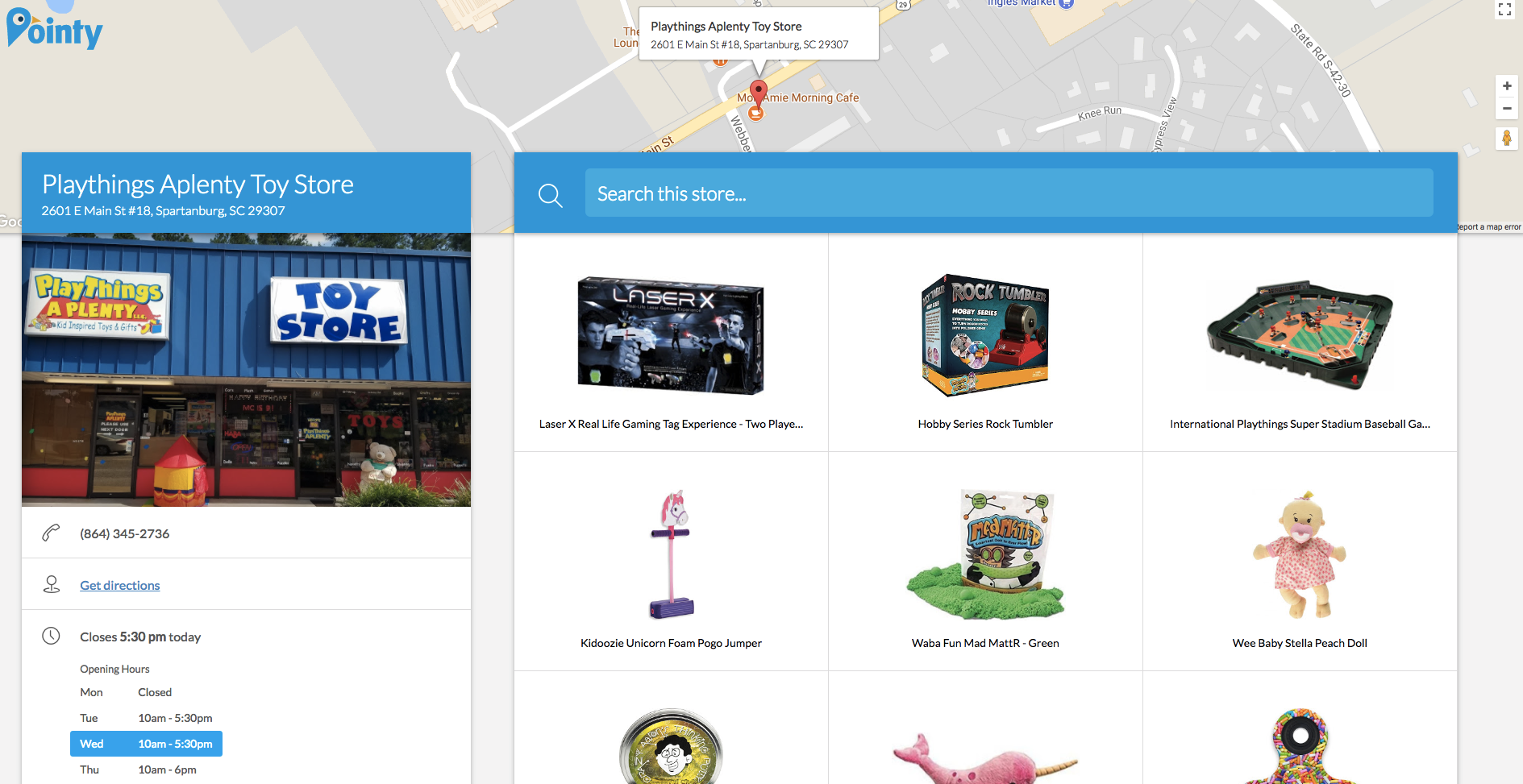This screenshot has width=1523, height=784.
Task: Click phone number (864) 345-2736
Action: (125, 534)
